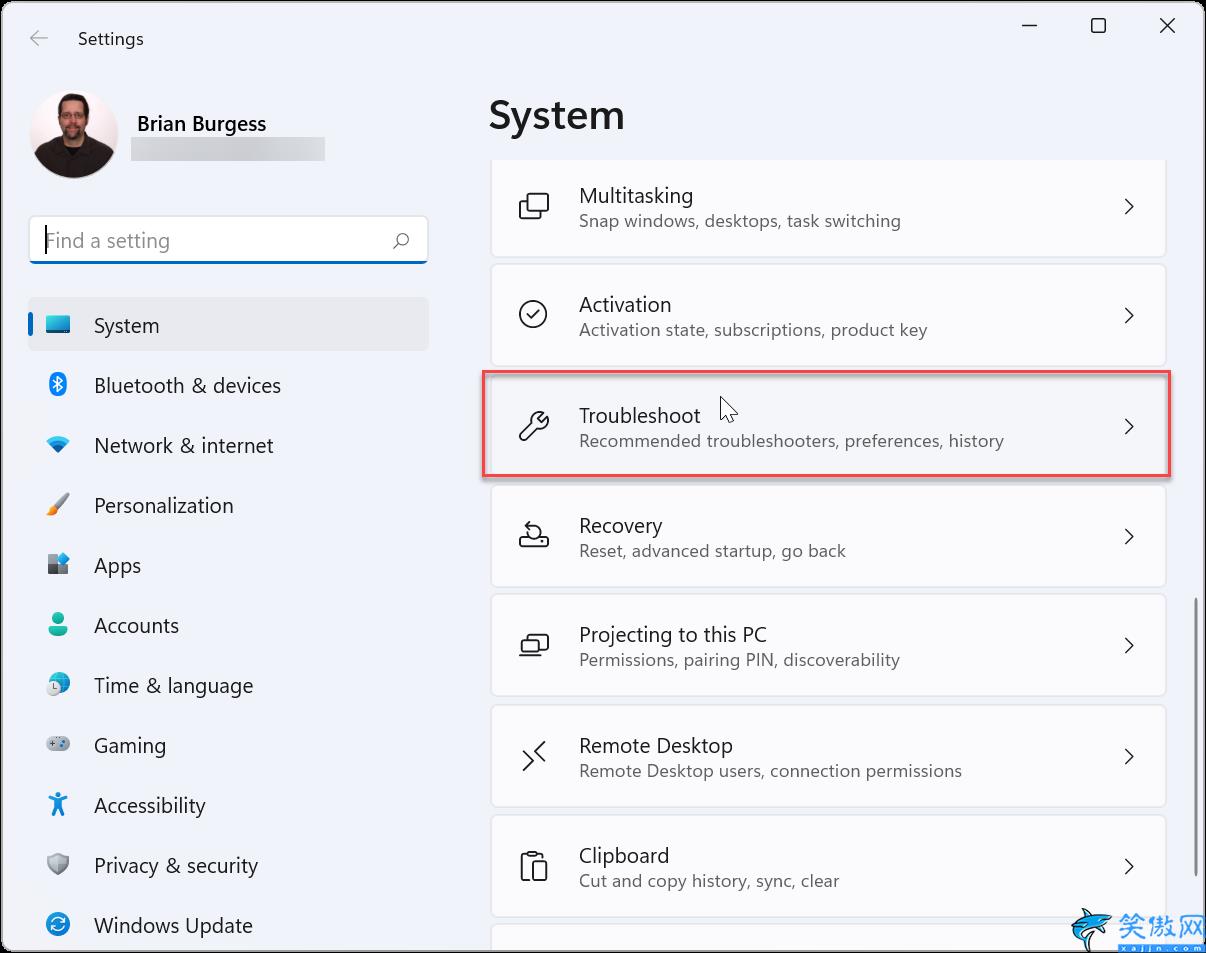
Task: Click the Find a setting search field
Action: (x=228, y=240)
